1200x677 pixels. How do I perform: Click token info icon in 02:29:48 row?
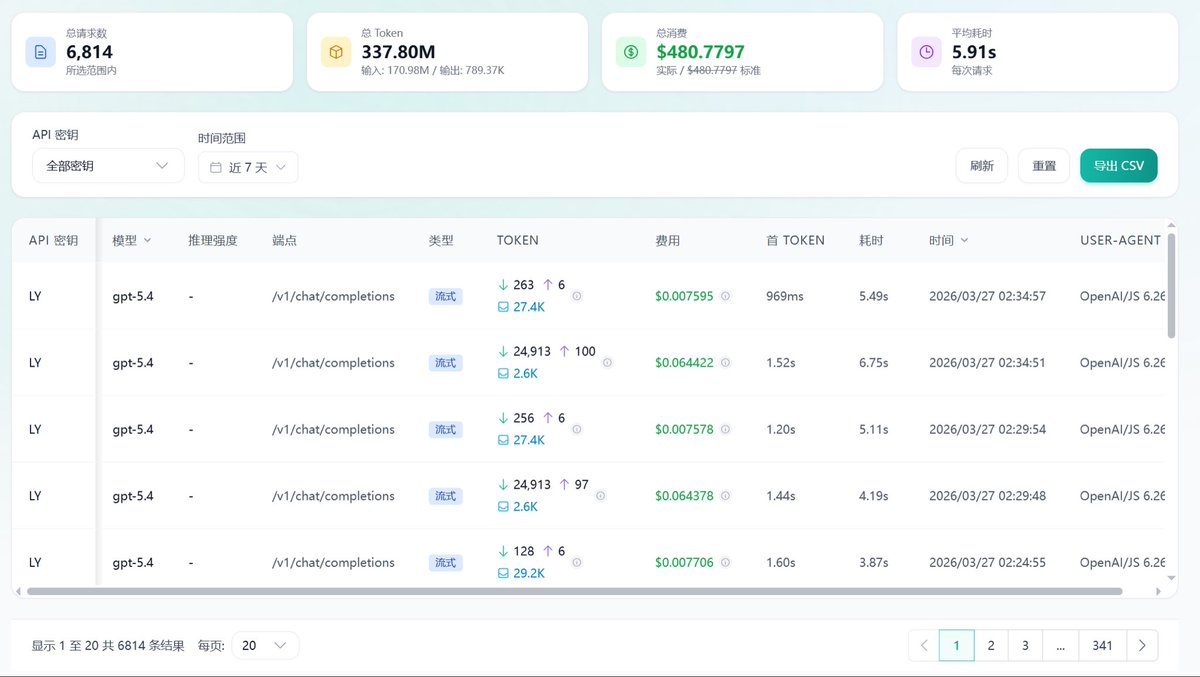[600, 496]
